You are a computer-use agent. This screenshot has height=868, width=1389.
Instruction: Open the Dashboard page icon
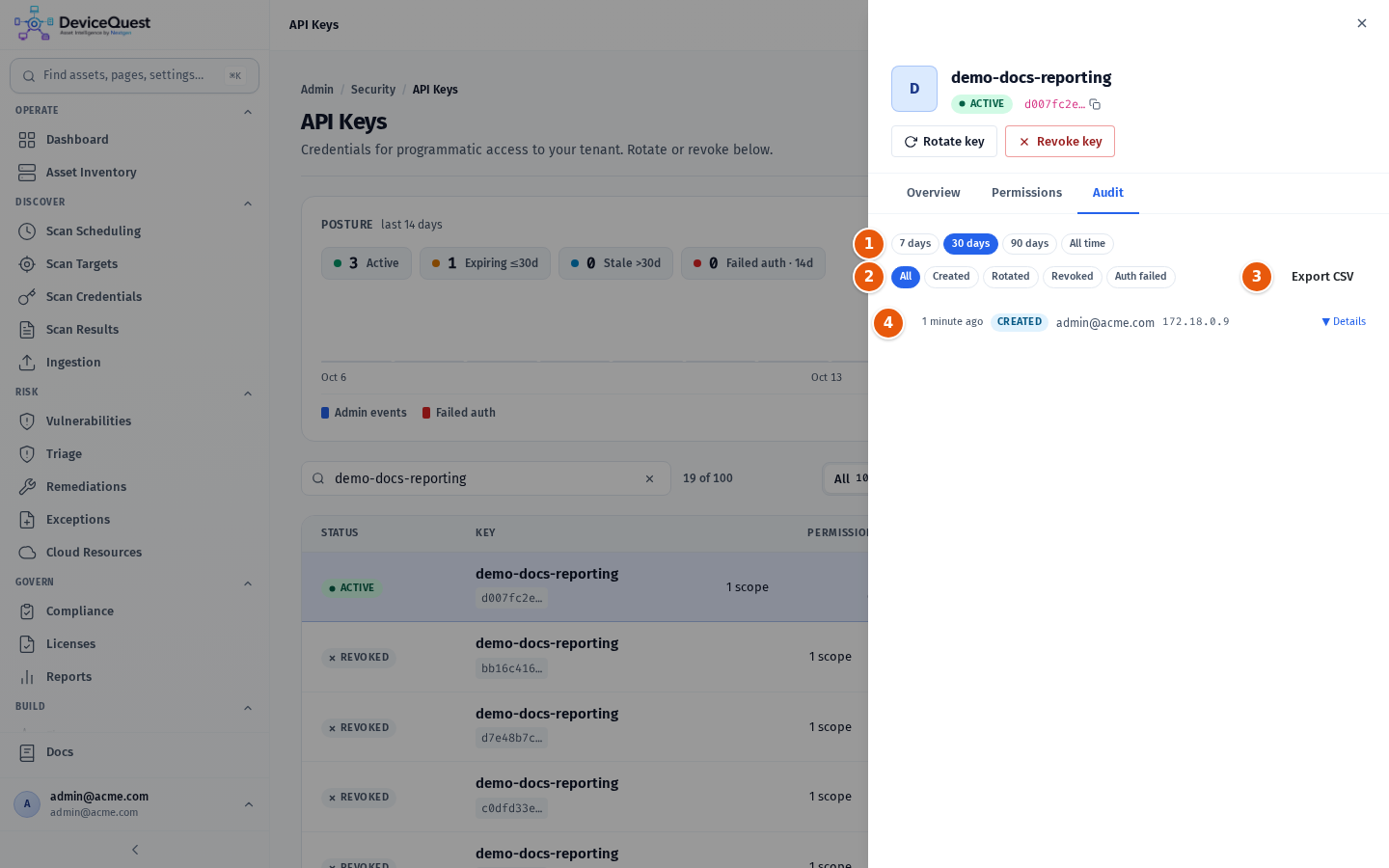click(27, 140)
